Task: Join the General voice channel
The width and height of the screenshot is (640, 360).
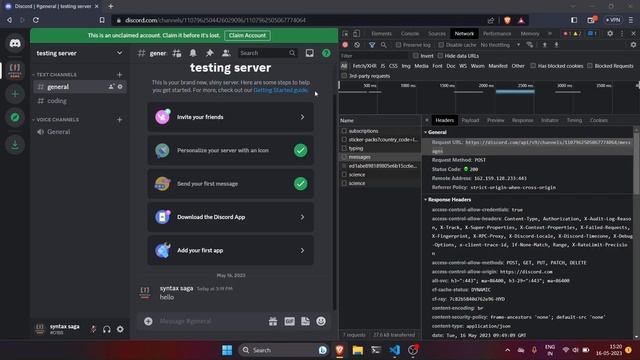Action: [x=79, y=132]
